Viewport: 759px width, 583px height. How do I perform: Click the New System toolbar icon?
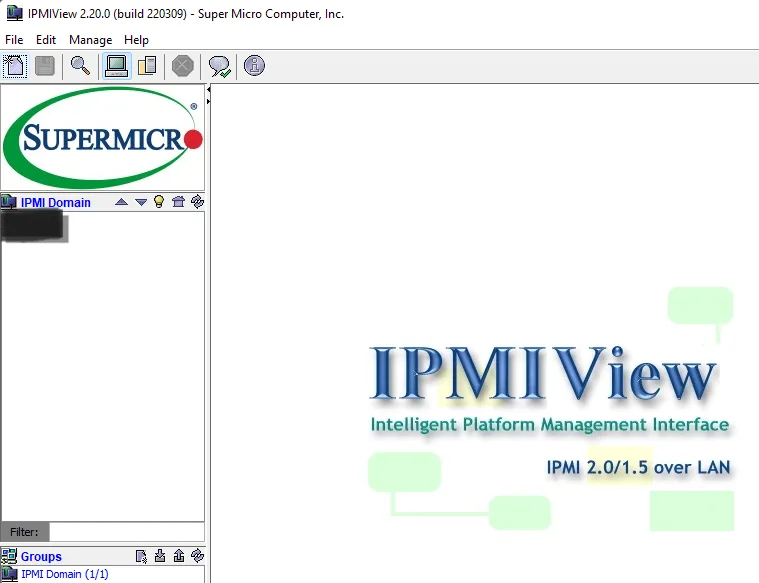tap(15, 66)
